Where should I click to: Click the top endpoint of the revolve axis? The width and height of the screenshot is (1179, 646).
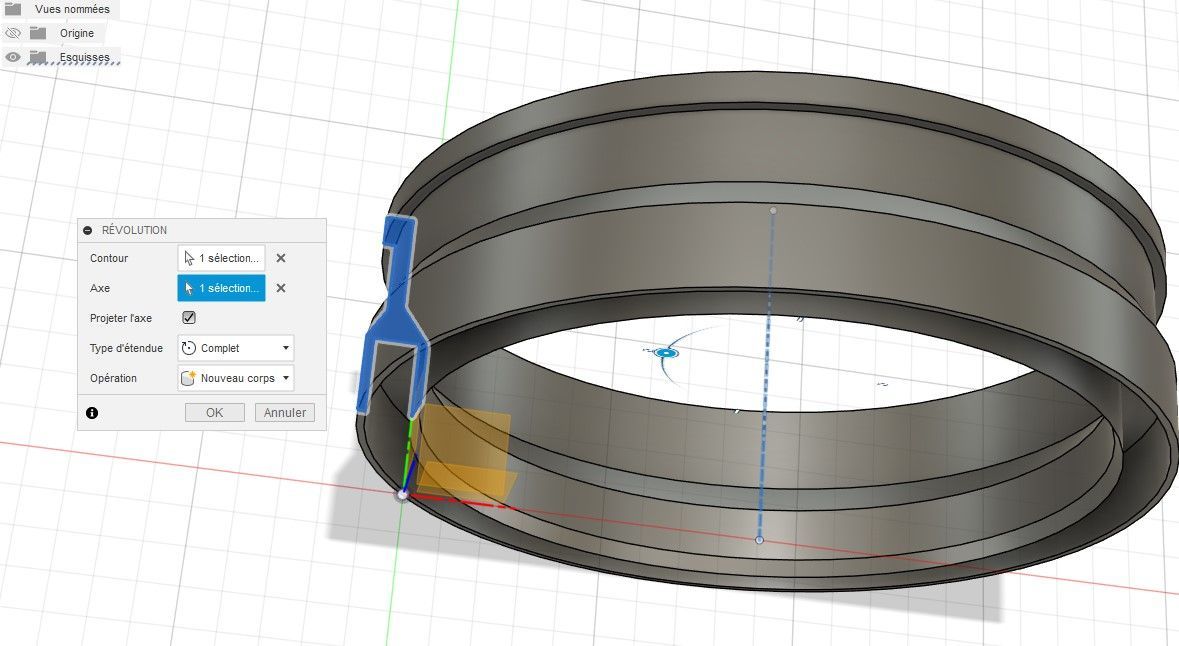pyautogui.click(x=773, y=211)
